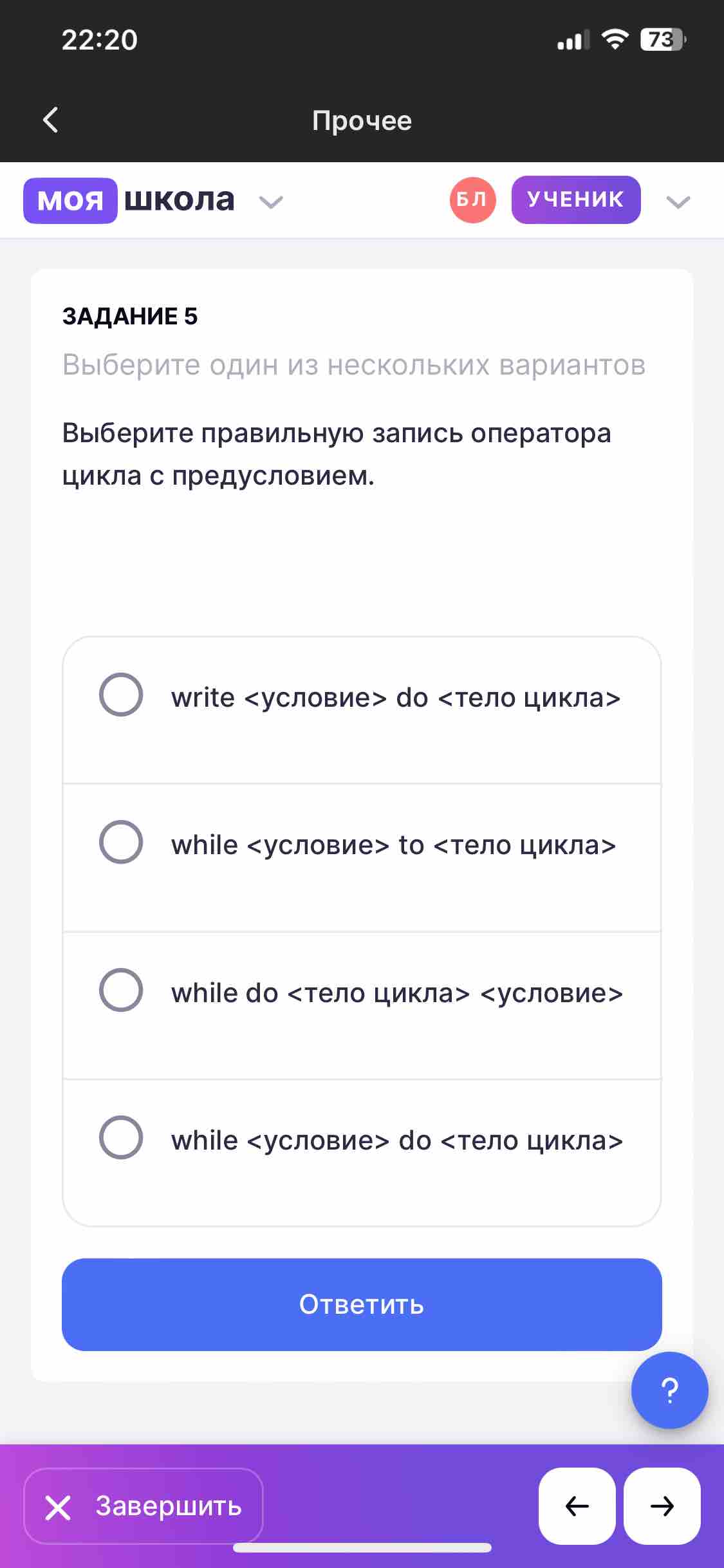Open the blue question mark help bubble
This screenshot has height=1568, width=724.
click(669, 1390)
